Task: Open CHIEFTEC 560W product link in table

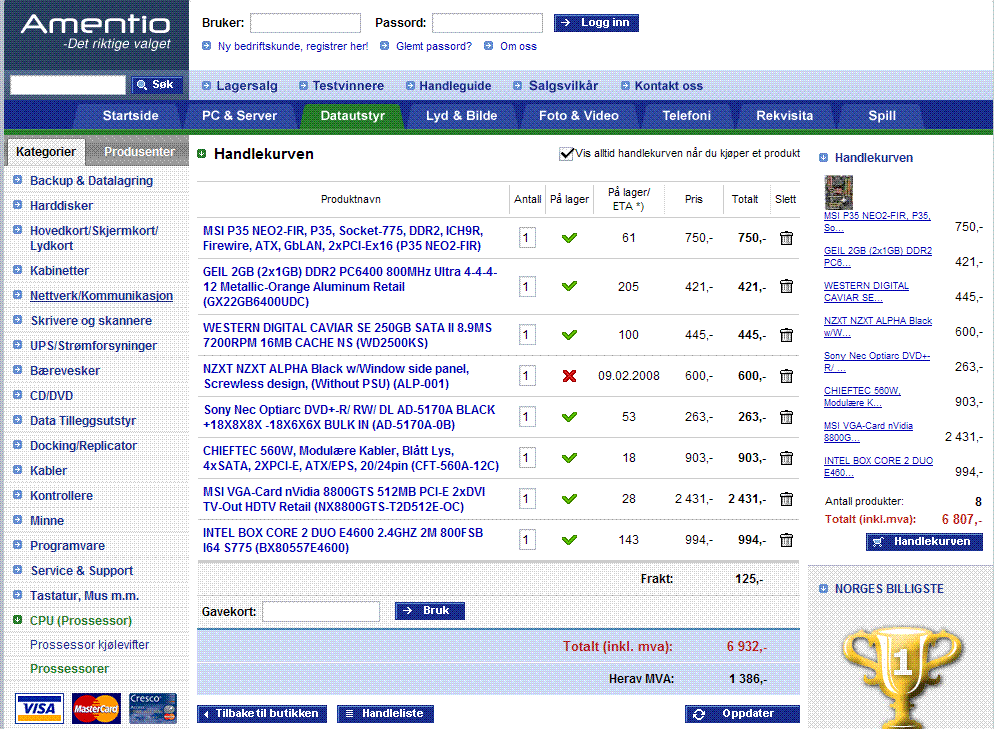Action: click(x=351, y=458)
